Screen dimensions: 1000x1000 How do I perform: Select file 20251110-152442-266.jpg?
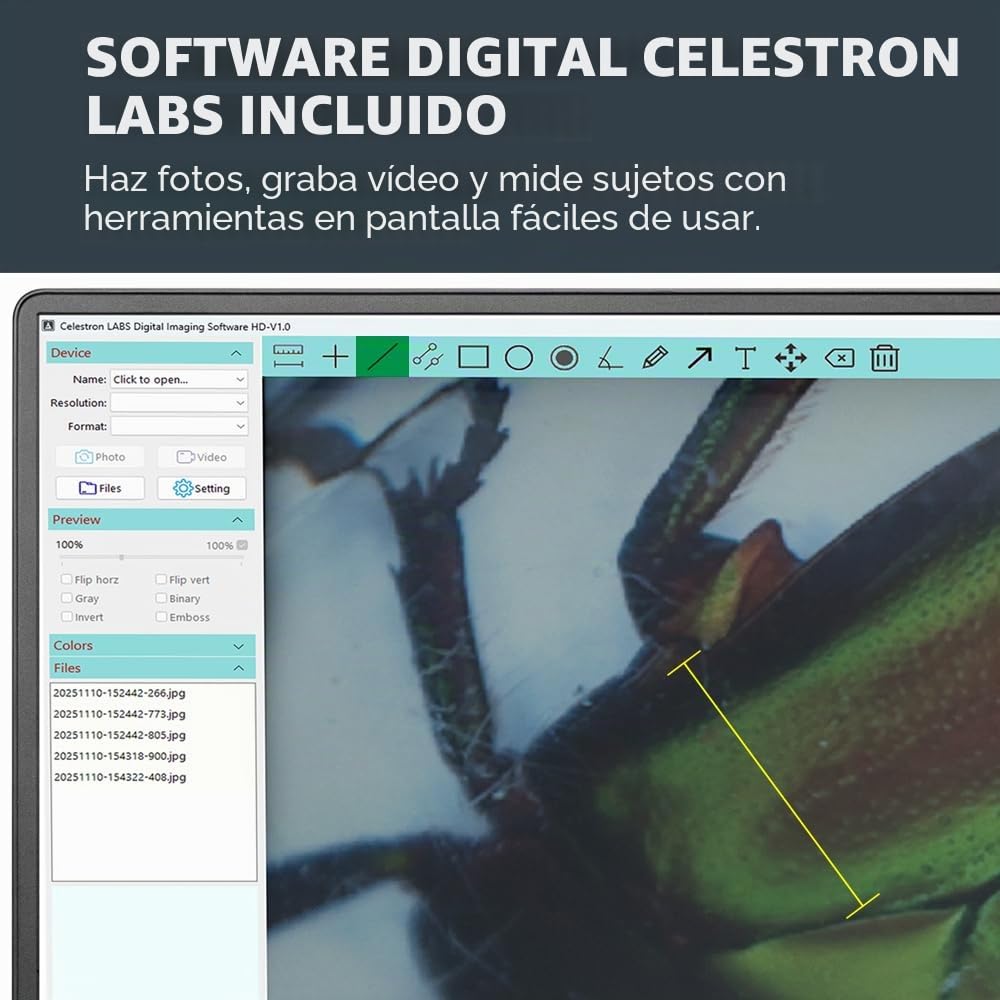coord(119,693)
